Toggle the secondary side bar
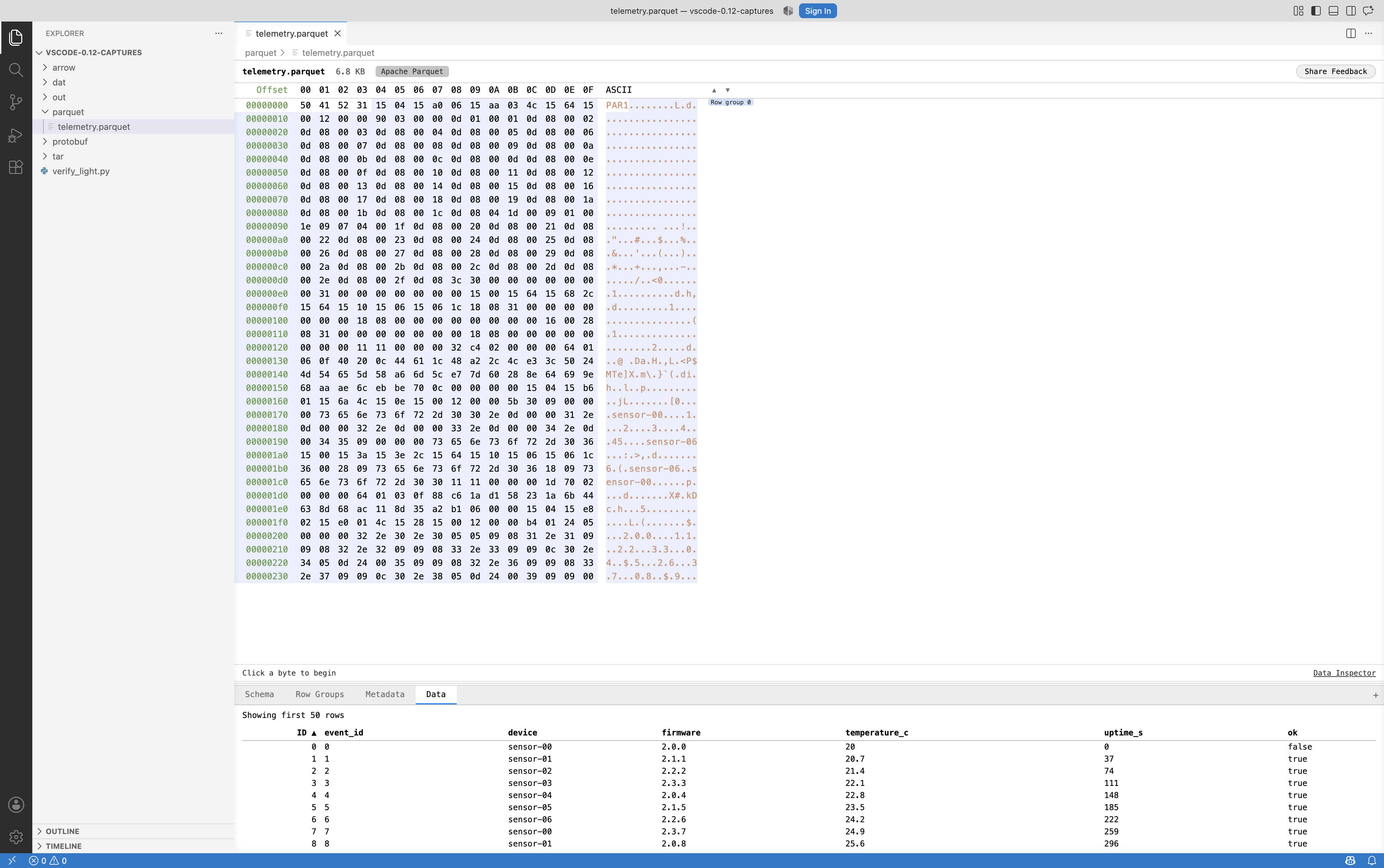The image size is (1384, 868). click(x=1351, y=11)
